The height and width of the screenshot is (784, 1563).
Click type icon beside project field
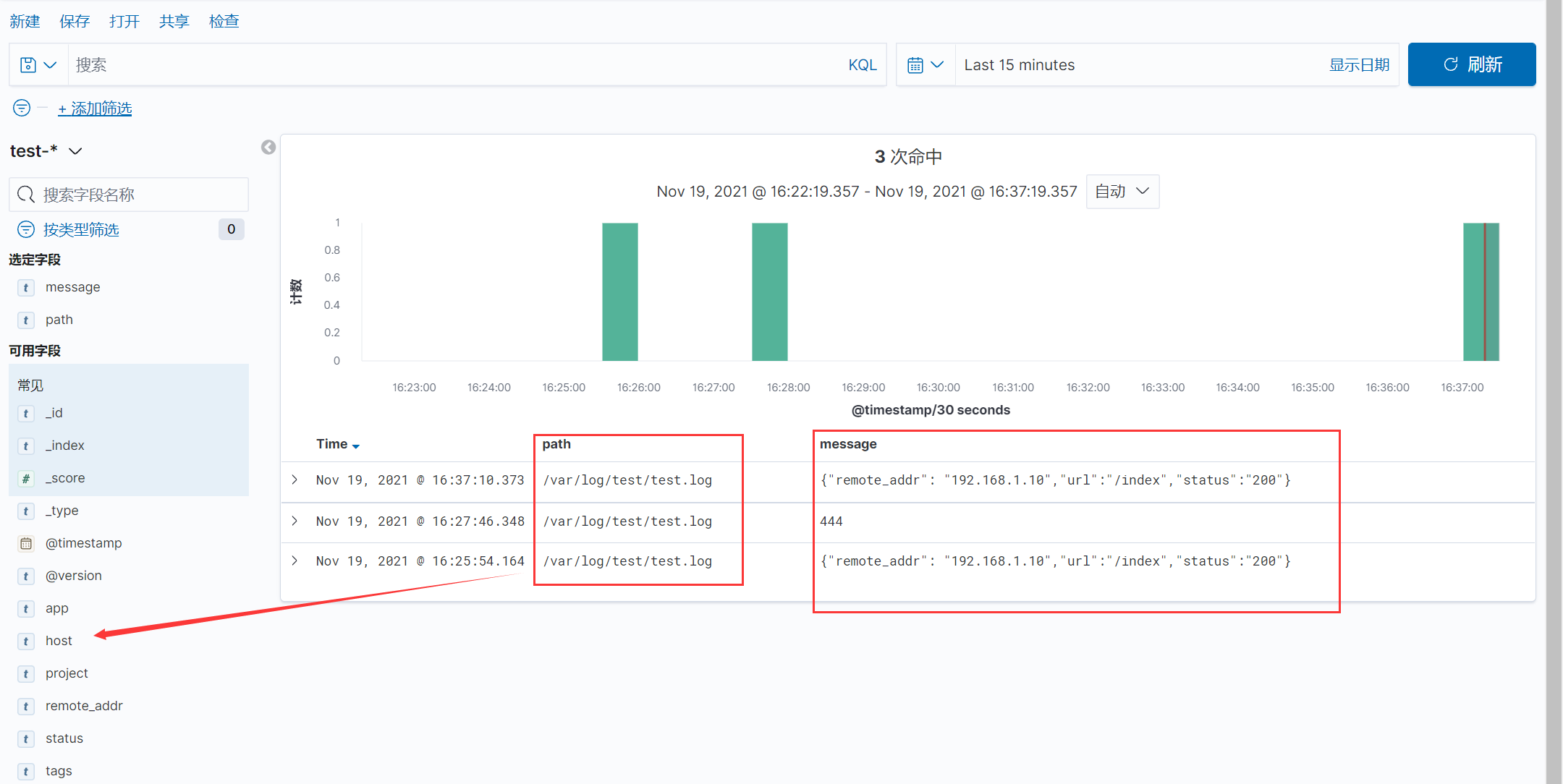click(x=26, y=674)
